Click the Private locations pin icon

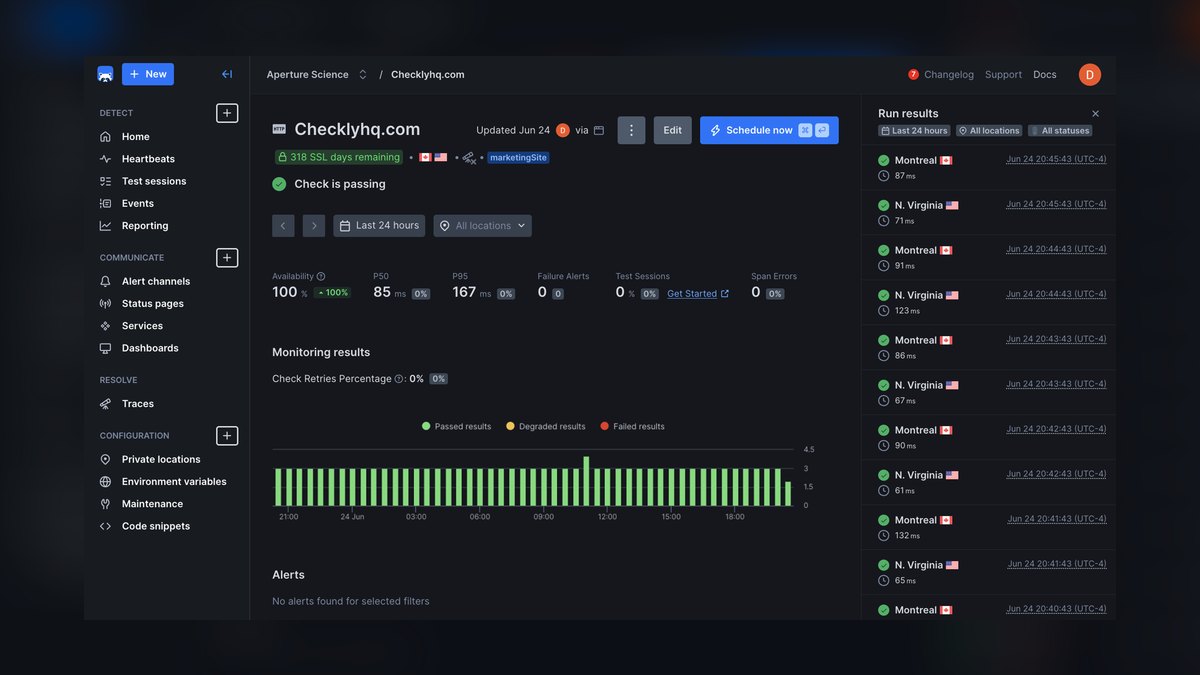(105, 460)
